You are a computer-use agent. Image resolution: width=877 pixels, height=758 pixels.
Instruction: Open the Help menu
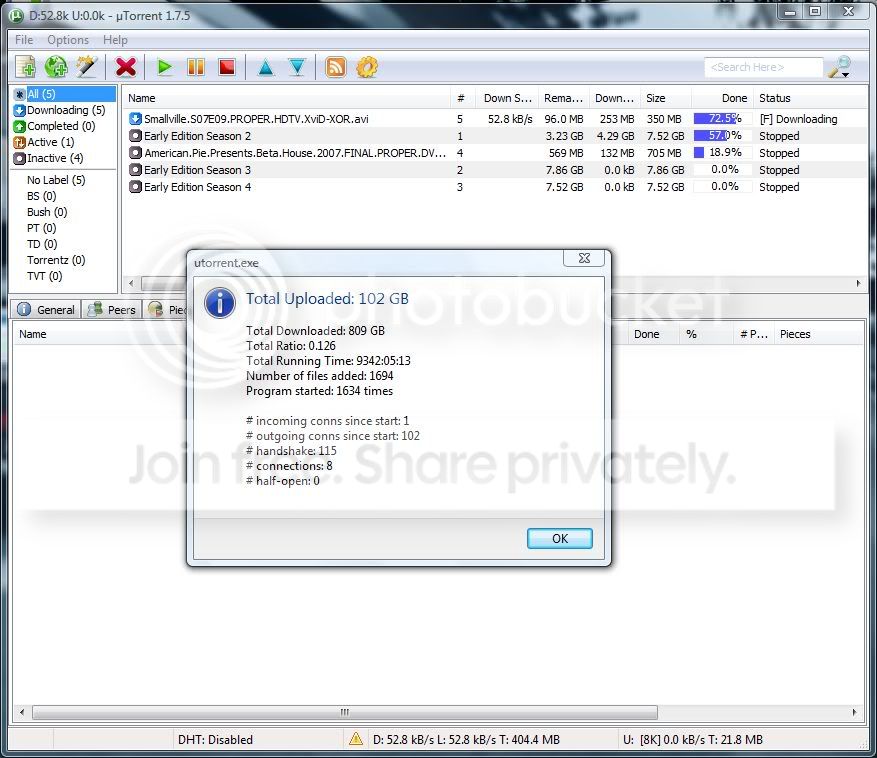click(x=115, y=40)
